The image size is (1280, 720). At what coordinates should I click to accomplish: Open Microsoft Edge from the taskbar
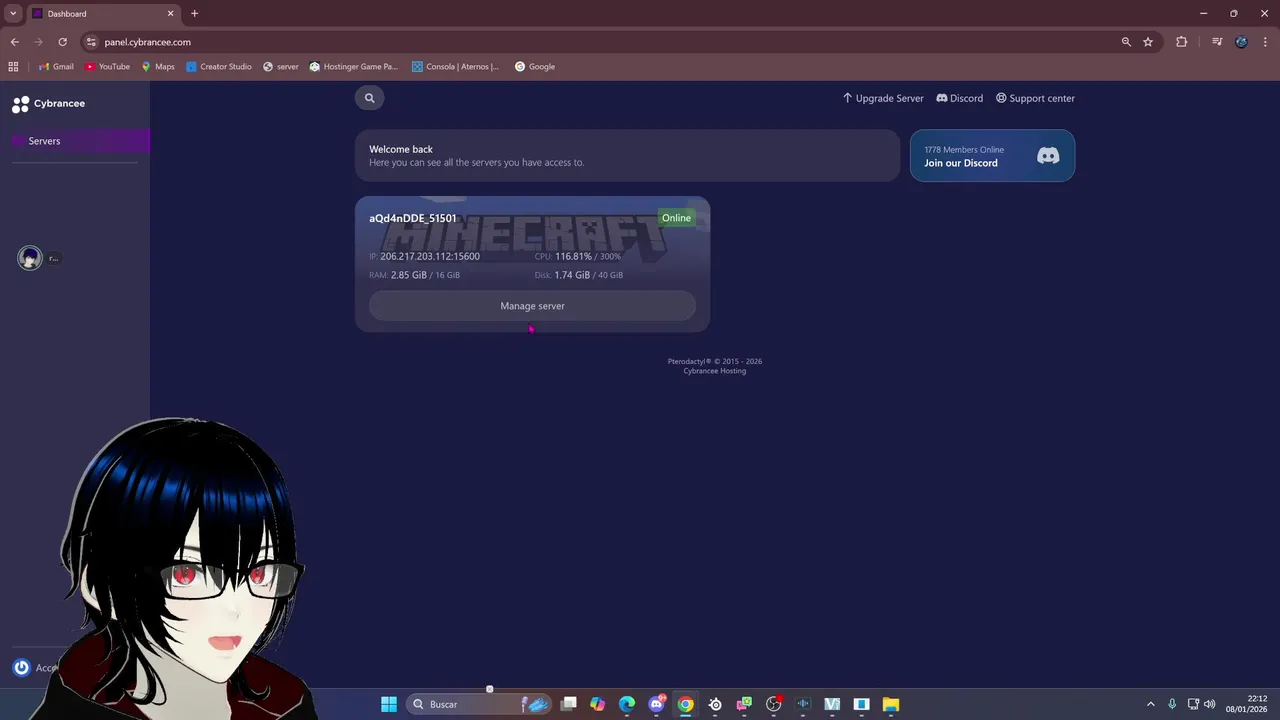tap(627, 704)
